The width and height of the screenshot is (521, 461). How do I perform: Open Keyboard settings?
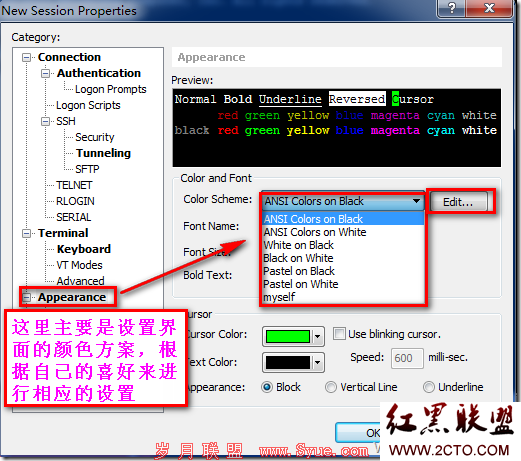(x=84, y=249)
